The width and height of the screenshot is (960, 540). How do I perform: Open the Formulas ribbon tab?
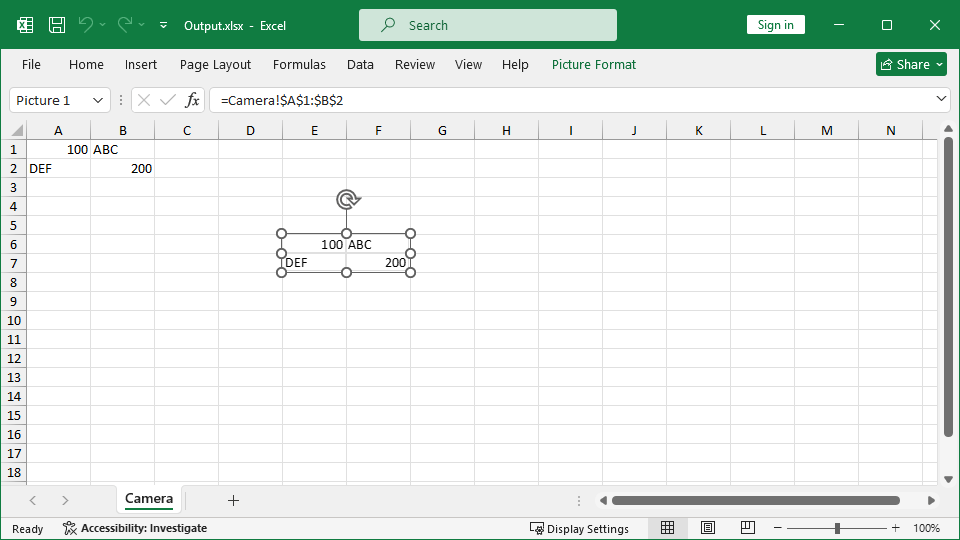299,64
